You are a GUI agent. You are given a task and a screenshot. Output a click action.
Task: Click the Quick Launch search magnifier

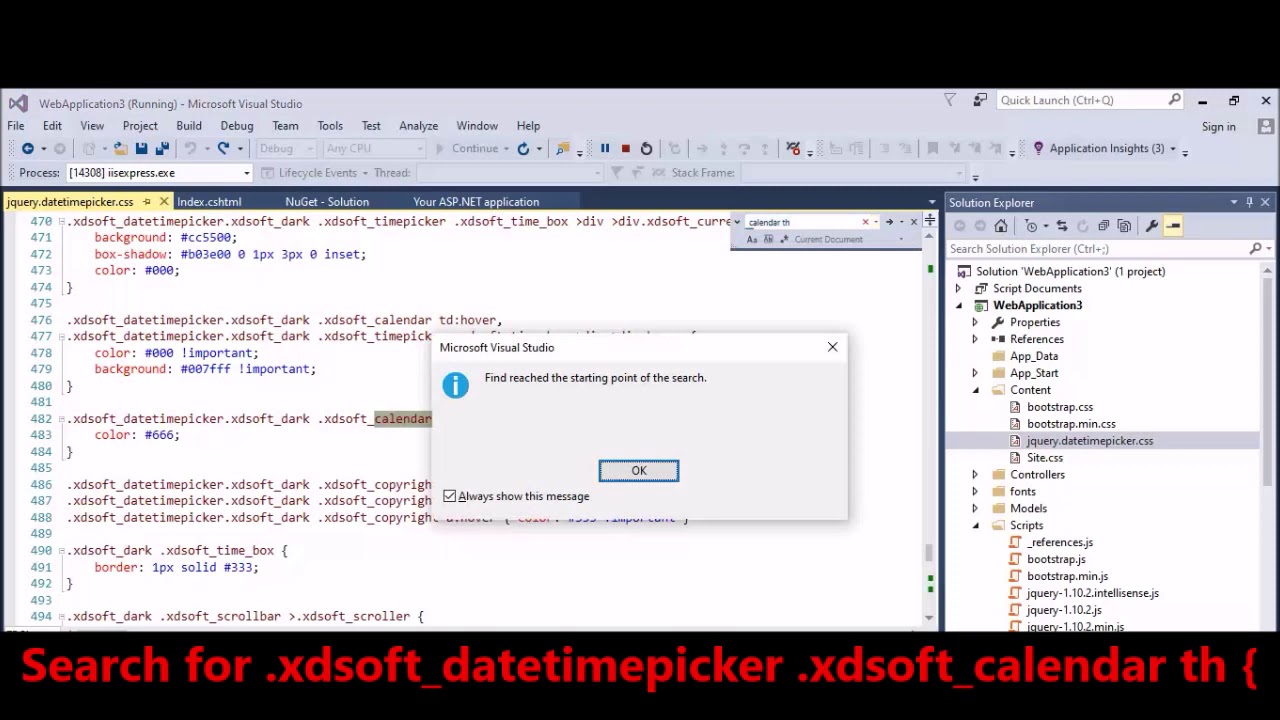1174,100
